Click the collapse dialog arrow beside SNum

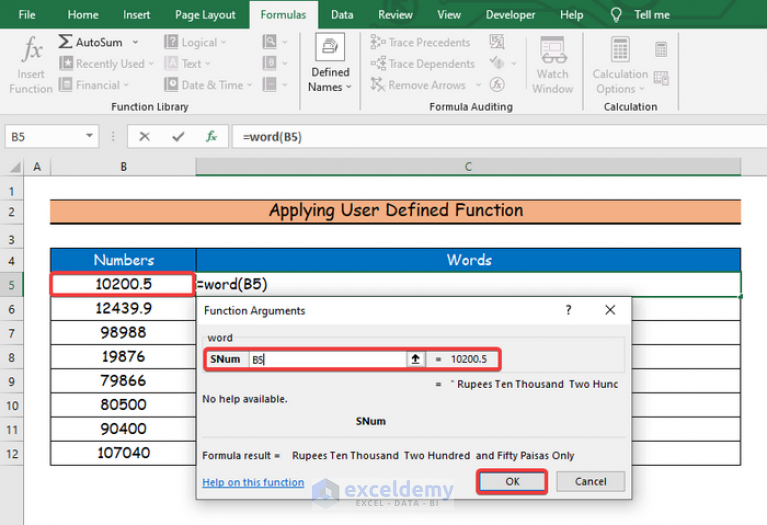[415, 359]
